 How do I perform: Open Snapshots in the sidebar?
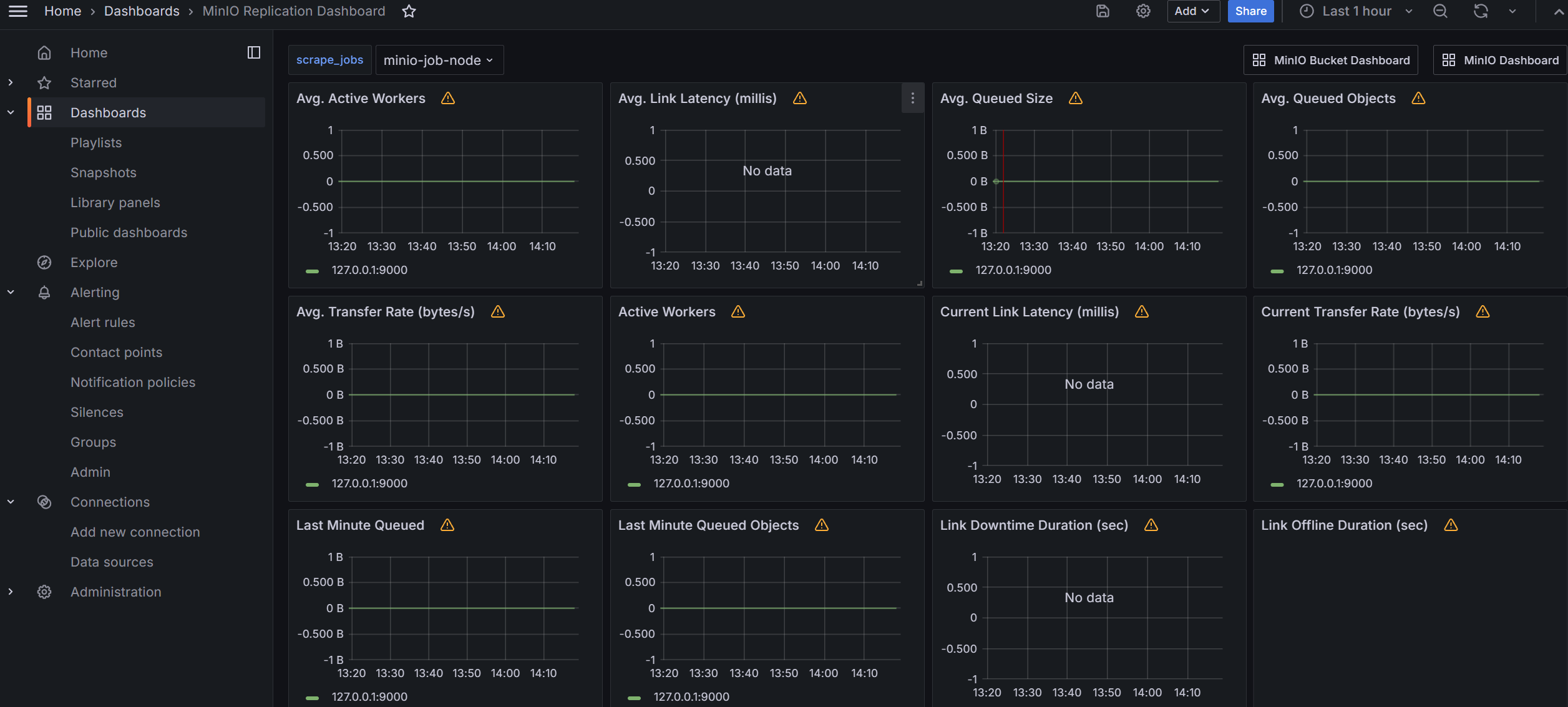(104, 172)
